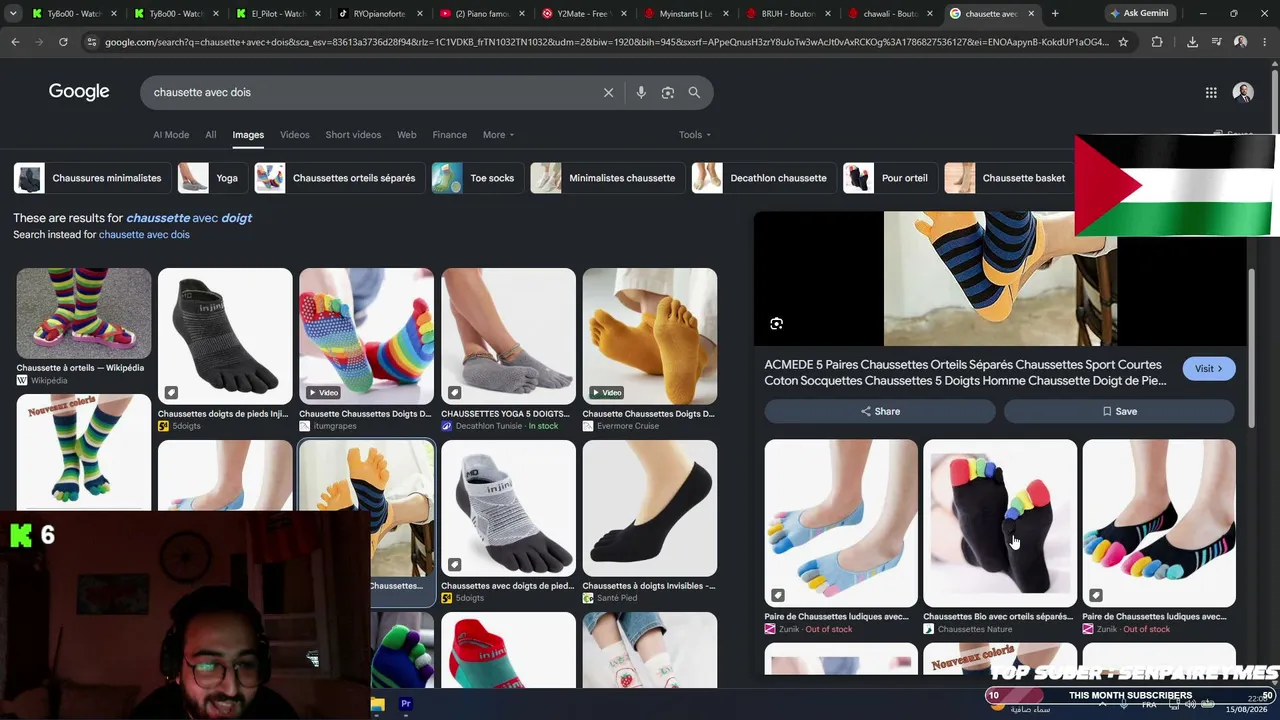Screen dimensions: 1280x720
Task: Close the Y2Mate tab
Action: [x=624, y=14]
